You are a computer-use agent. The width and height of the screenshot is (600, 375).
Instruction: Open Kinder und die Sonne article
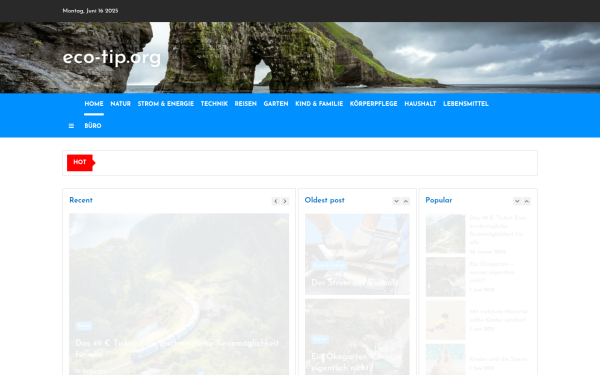pos(498,359)
